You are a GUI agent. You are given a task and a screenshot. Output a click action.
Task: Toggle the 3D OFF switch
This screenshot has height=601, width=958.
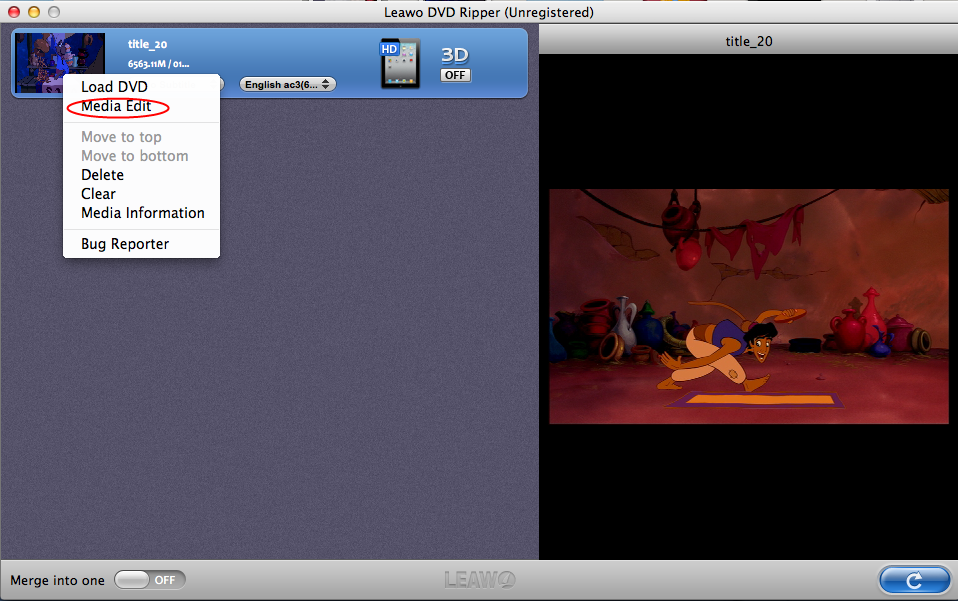455,75
